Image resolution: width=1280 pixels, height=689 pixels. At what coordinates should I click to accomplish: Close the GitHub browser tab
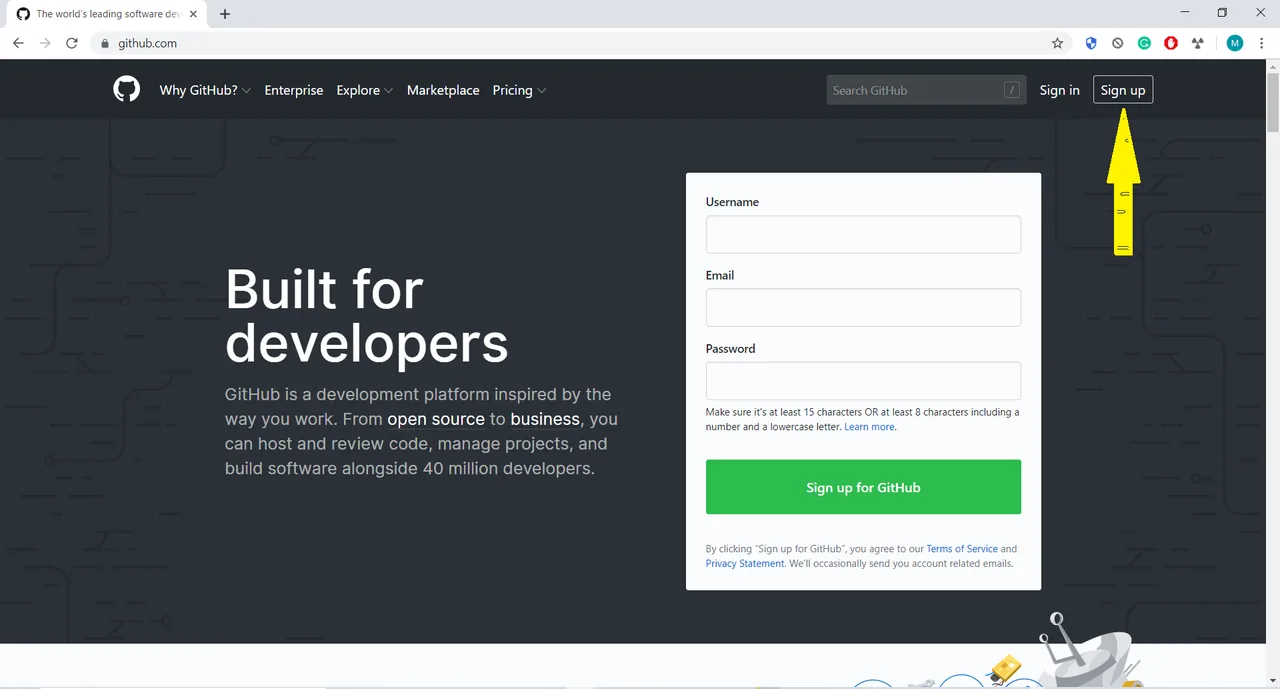point(194,14)
